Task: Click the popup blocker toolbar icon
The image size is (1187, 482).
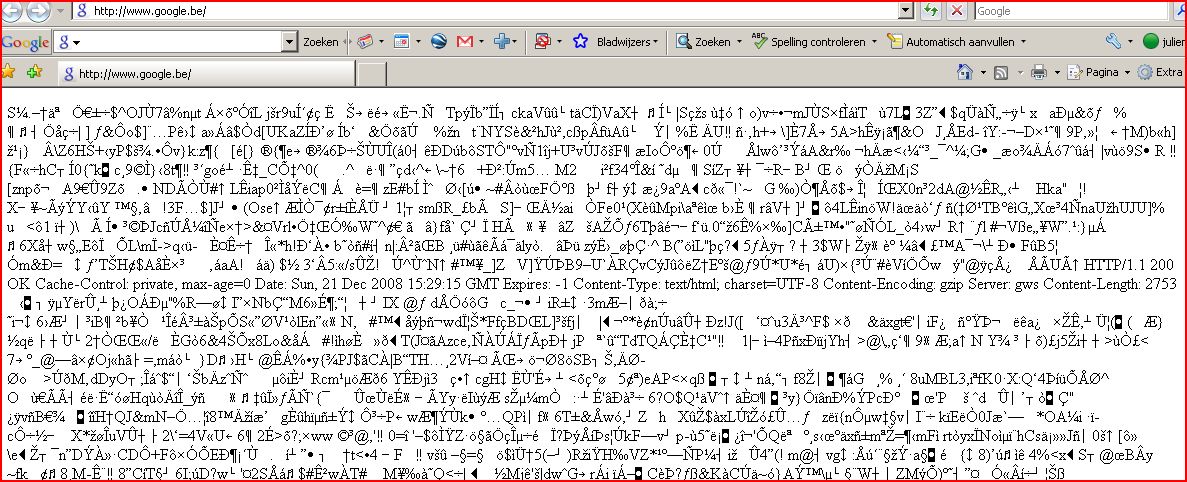Action: [542, 42]
